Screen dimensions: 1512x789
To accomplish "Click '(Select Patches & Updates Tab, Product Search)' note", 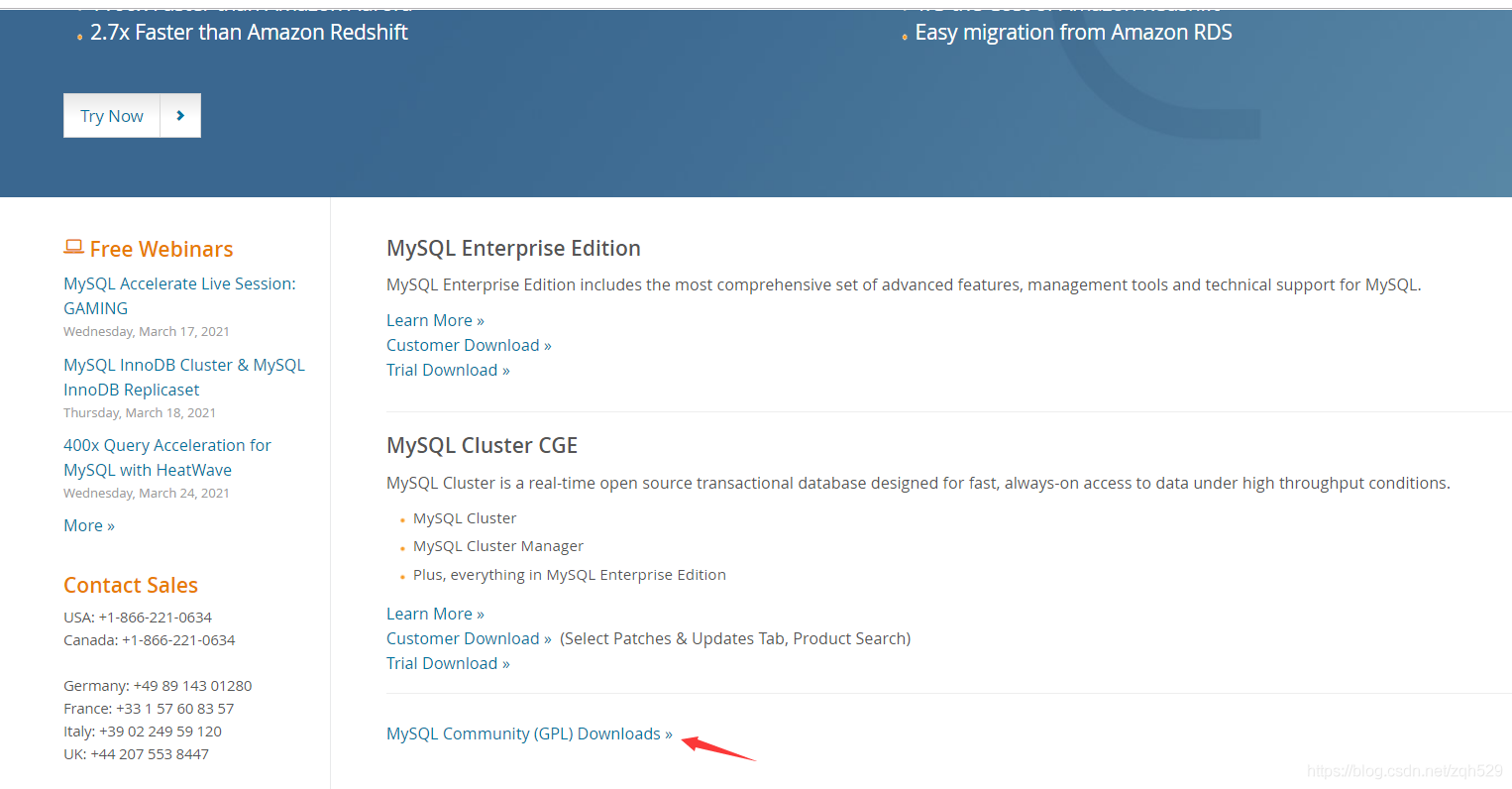I will (735, 638).
